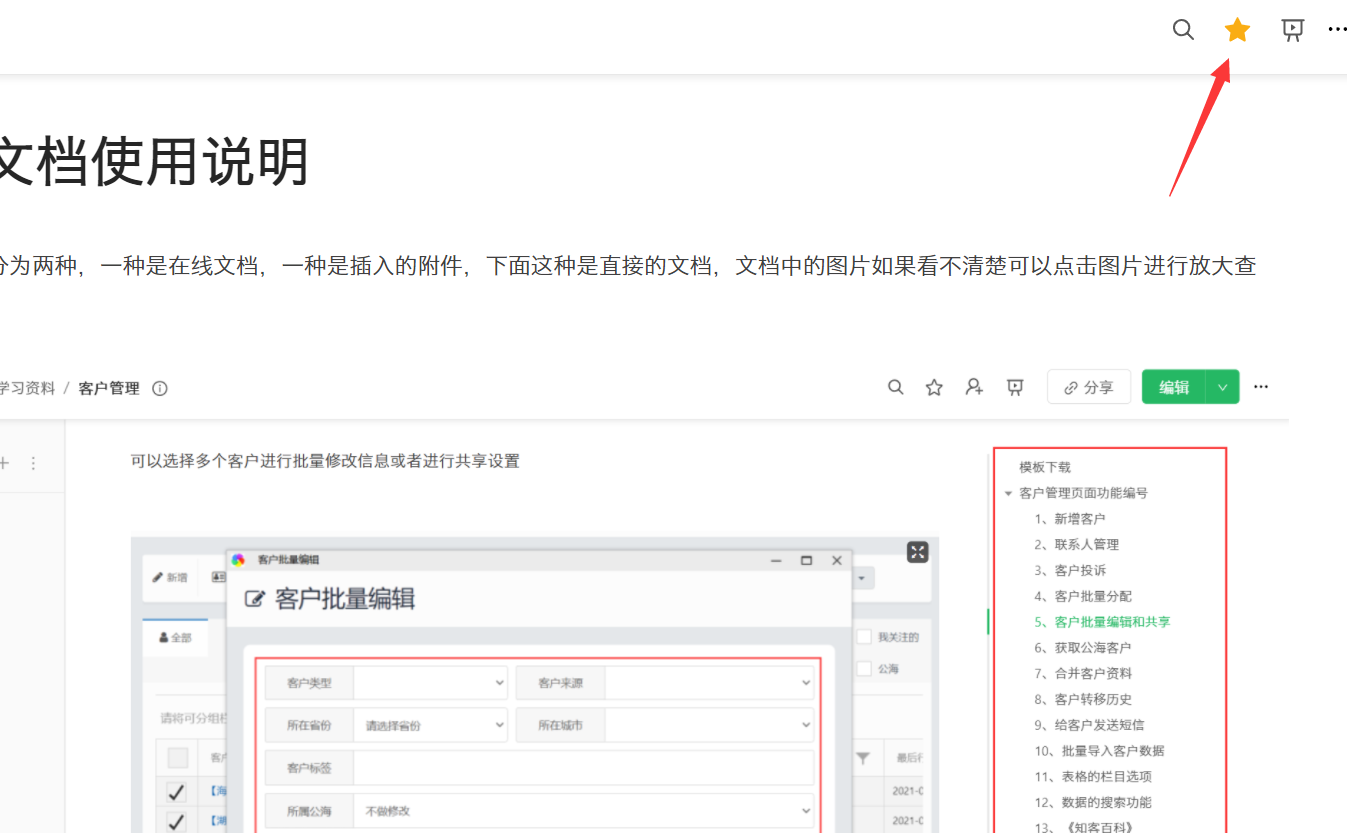Jump to outline item 7、合并客户资料
Viewport: 1347px width, 833px height.
pos(1083,673)
